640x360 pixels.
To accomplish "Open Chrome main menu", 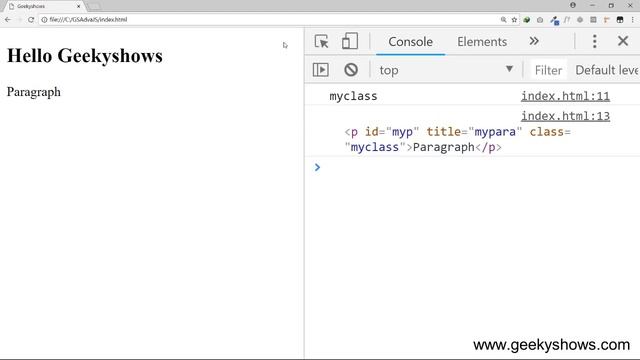I will pyautogui.click(x=633, y=20).
